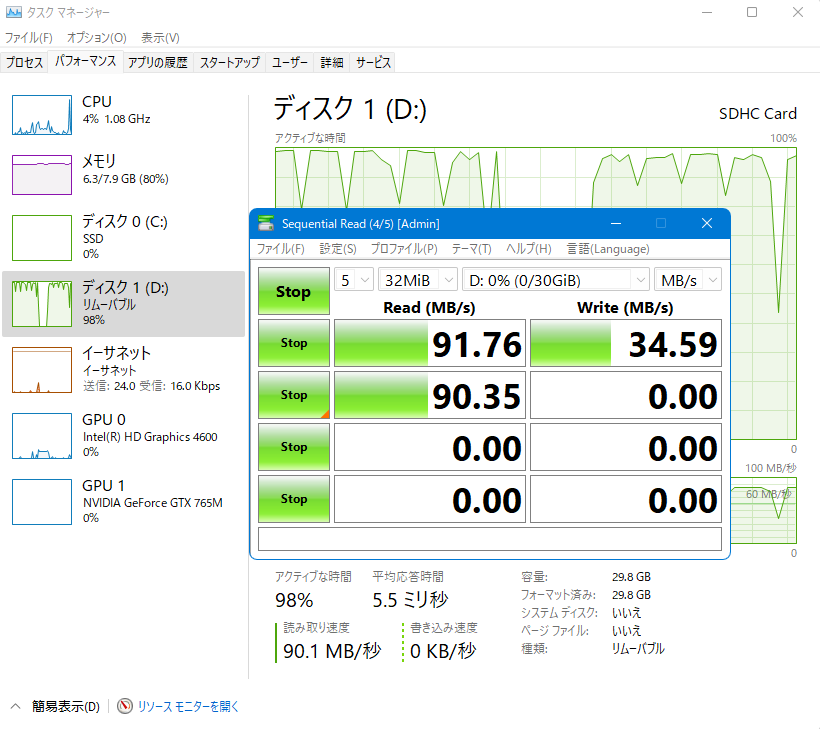Maximize the Task Manager window
820x729 pixels.
pyautogui.click(x=752, y=12)
